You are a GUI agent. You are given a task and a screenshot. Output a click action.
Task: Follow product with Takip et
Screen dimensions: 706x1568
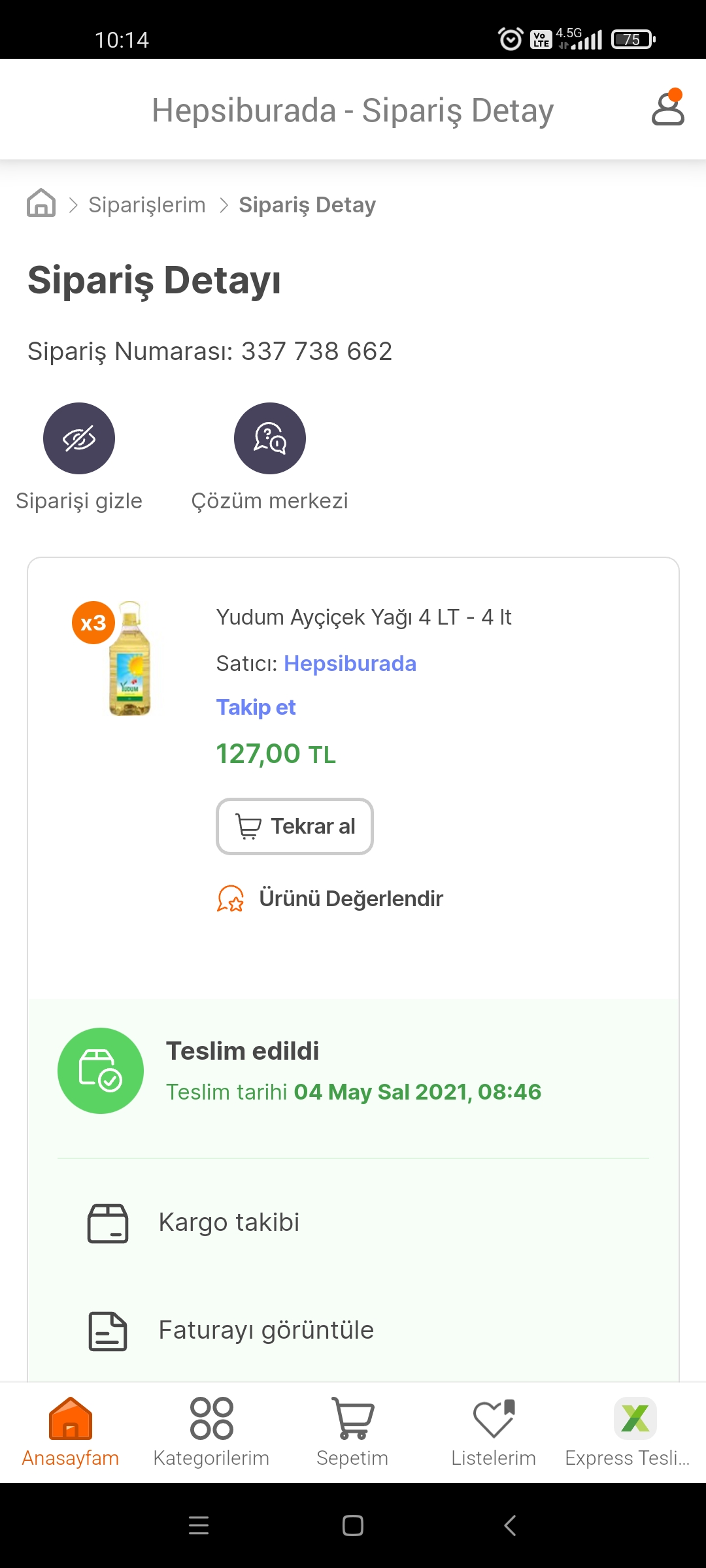[256, 708]
